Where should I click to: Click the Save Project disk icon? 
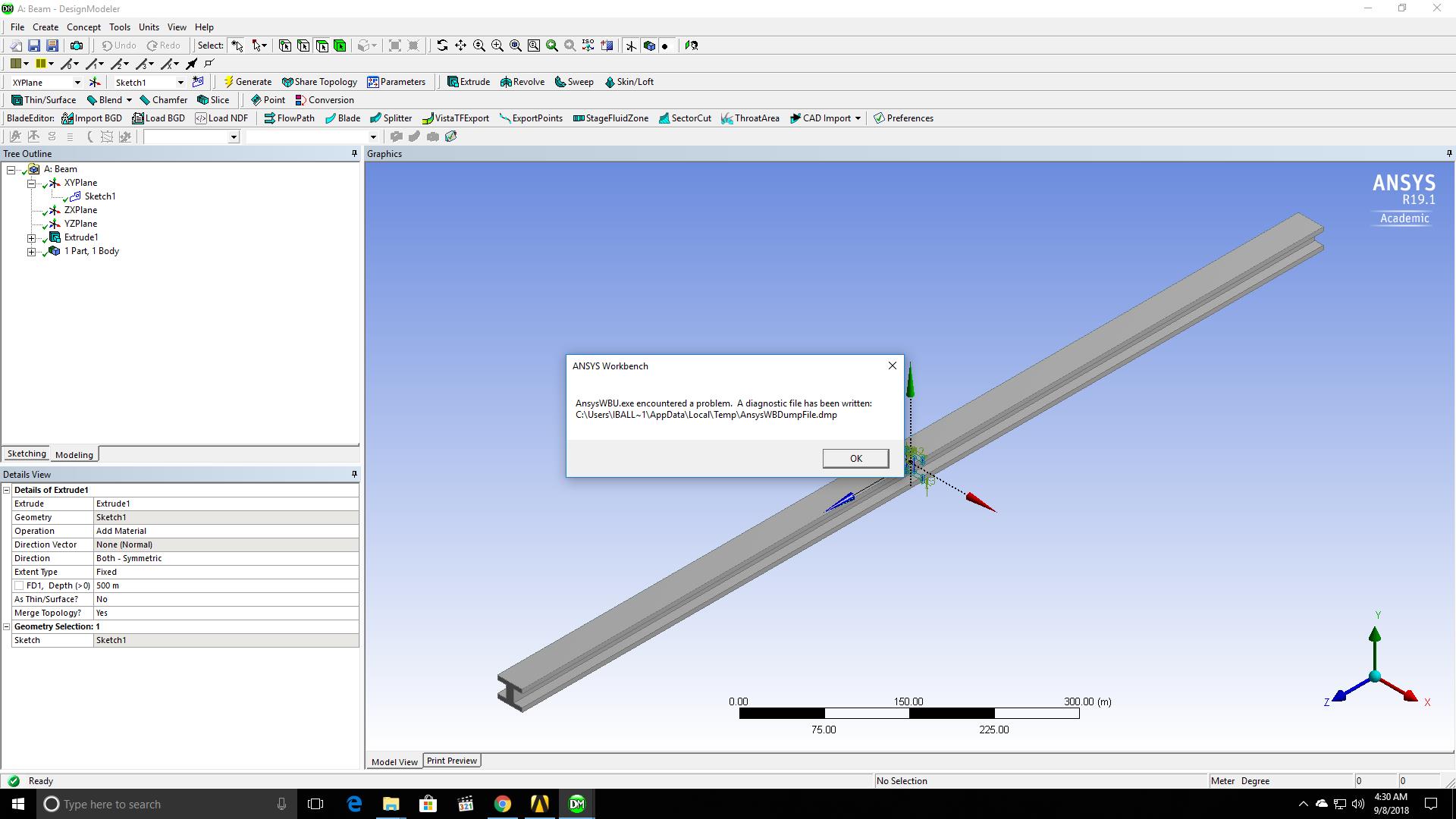pyautogui.click(x=33, y=45)
